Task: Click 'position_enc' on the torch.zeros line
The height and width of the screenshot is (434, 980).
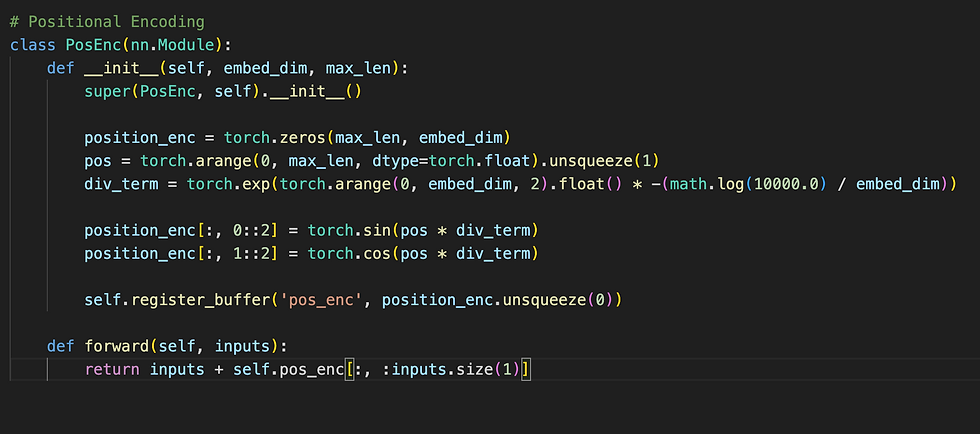Action: click(x=139, y=138)
